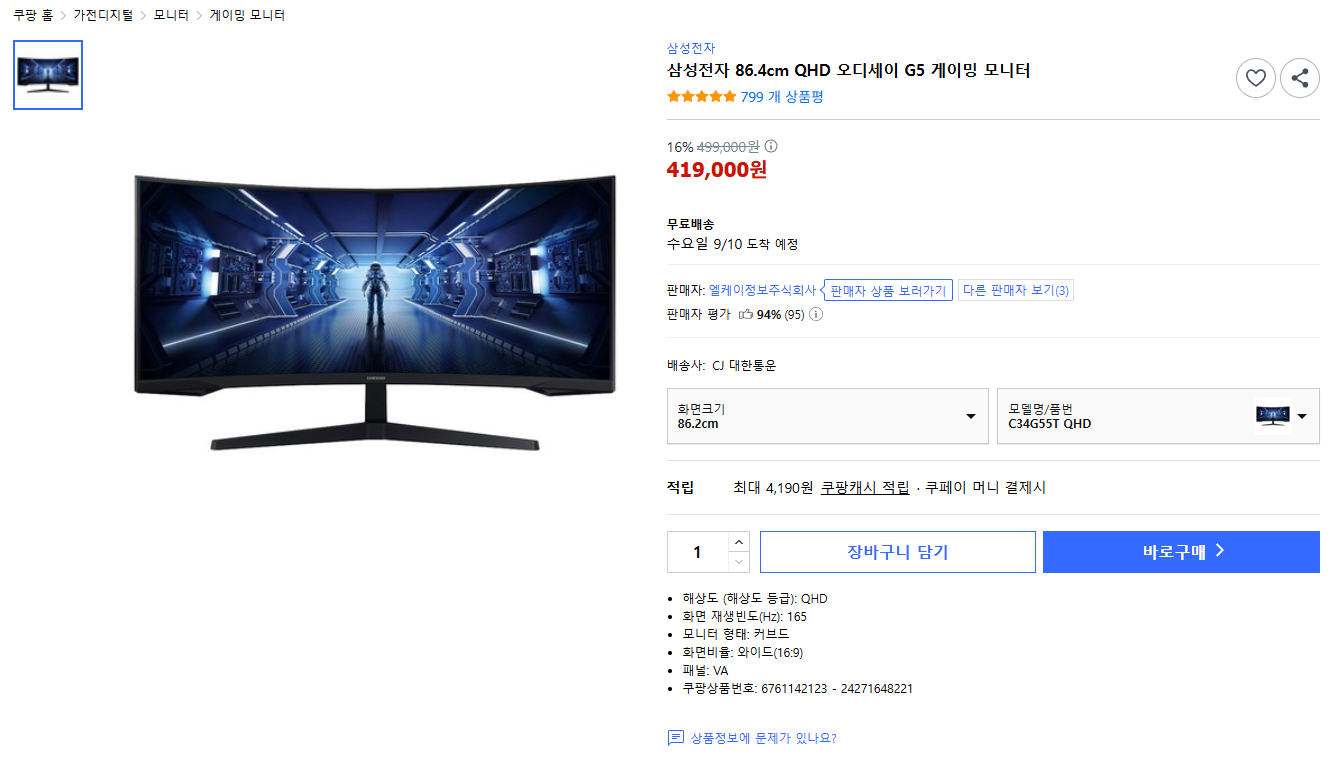The height and width of the screenshot is (773, 1339).
Task: Click the chat icon for product issue
Action: click(676, 738)
